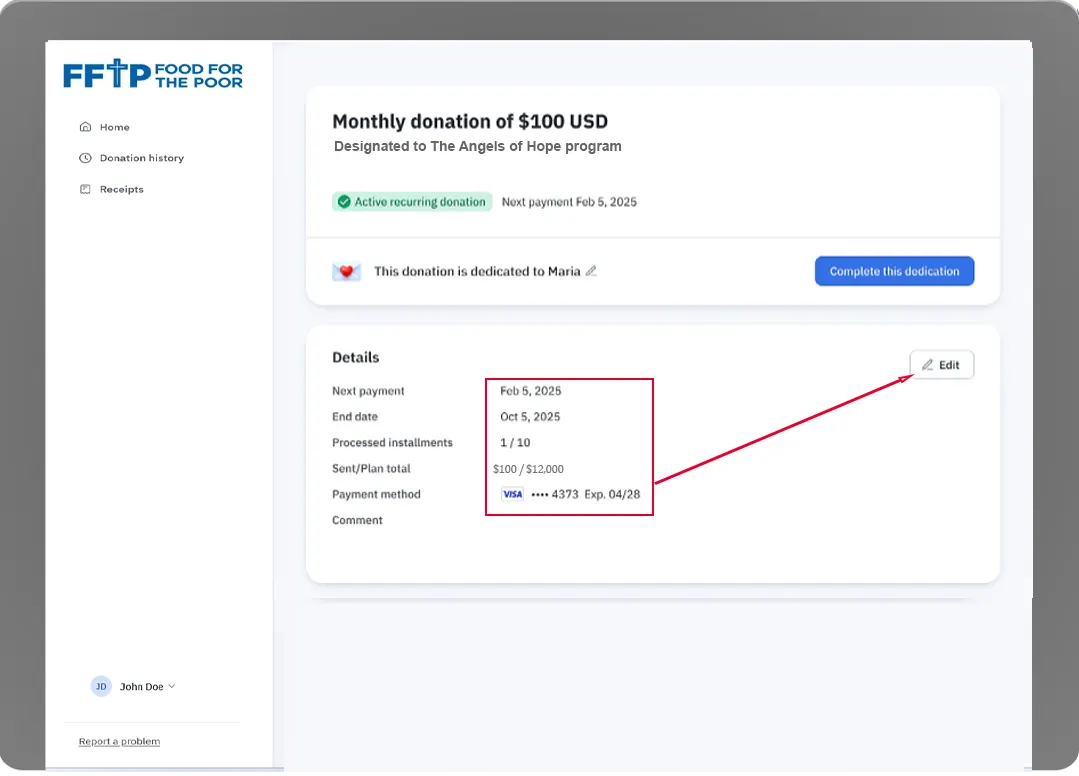Image resolution: width=1079 pixels, height=776 pixels.
Task: Select the Home icon in the sidebar
Action: pos(85,127)
